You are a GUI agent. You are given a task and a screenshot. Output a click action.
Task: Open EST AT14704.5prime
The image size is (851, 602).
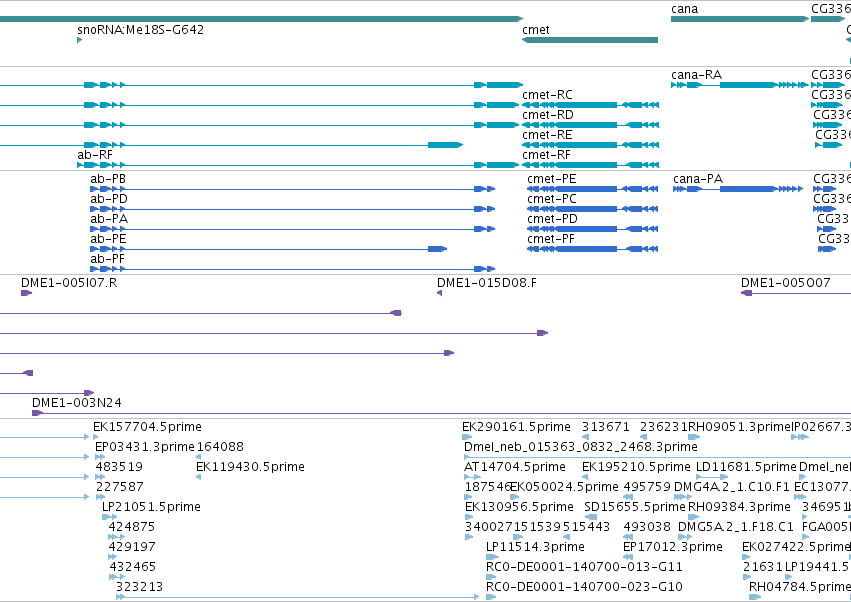coord(515,467)
